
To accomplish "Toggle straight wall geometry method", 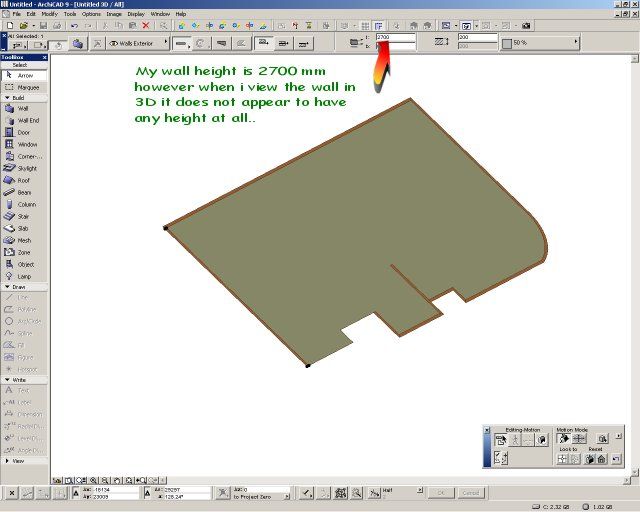I will 182,43.
